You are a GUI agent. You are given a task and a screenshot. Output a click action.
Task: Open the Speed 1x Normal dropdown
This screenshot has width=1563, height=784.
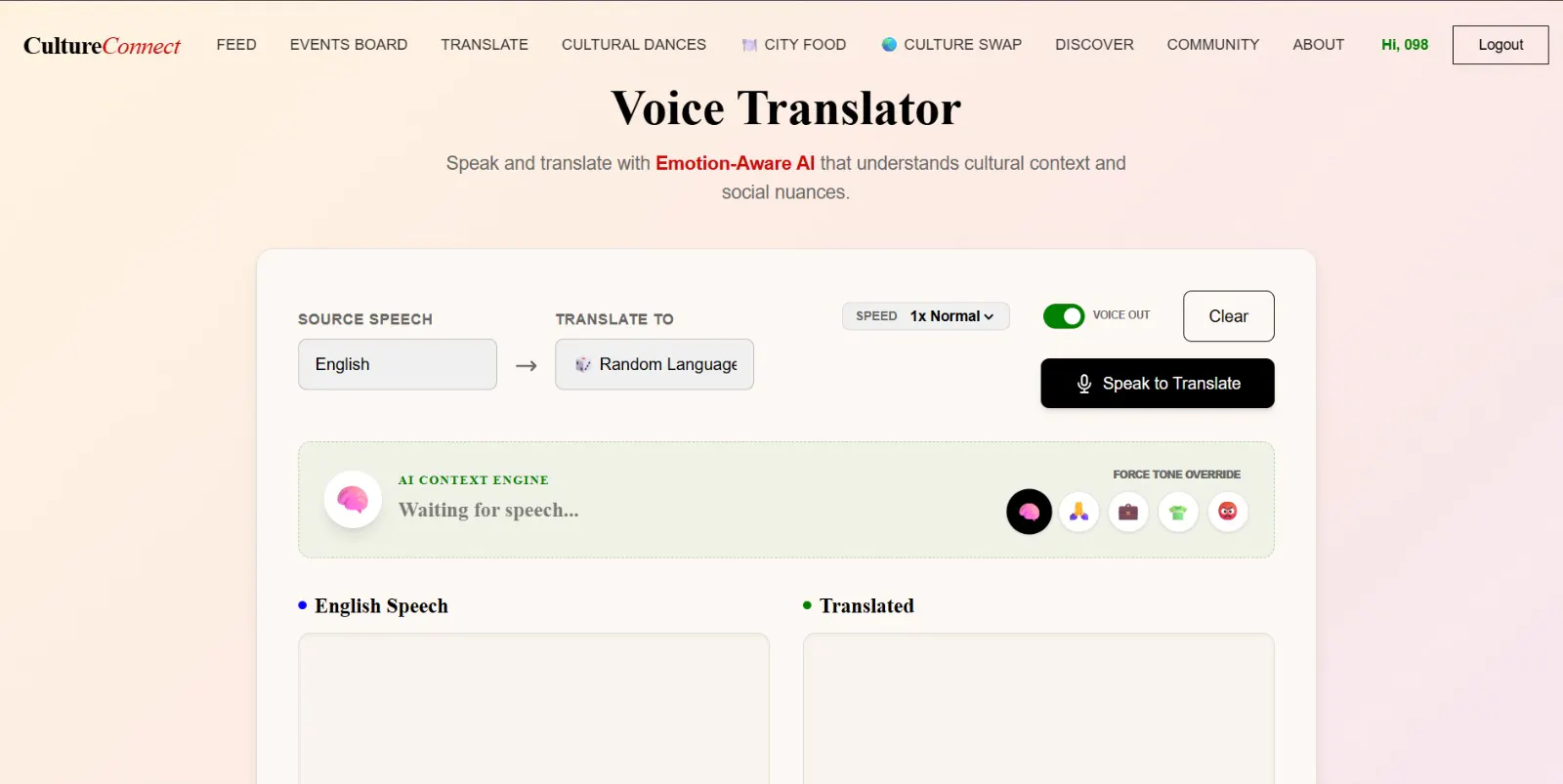926,316
